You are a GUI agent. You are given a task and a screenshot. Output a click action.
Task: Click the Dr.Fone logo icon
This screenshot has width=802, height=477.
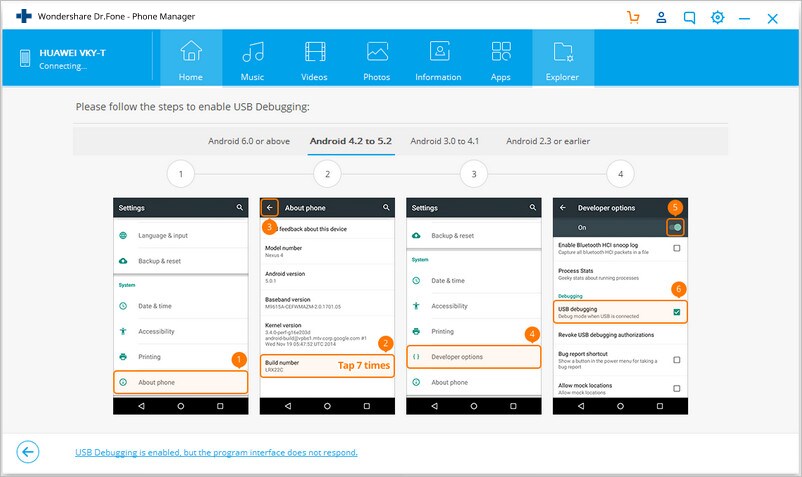coord(24,16)
